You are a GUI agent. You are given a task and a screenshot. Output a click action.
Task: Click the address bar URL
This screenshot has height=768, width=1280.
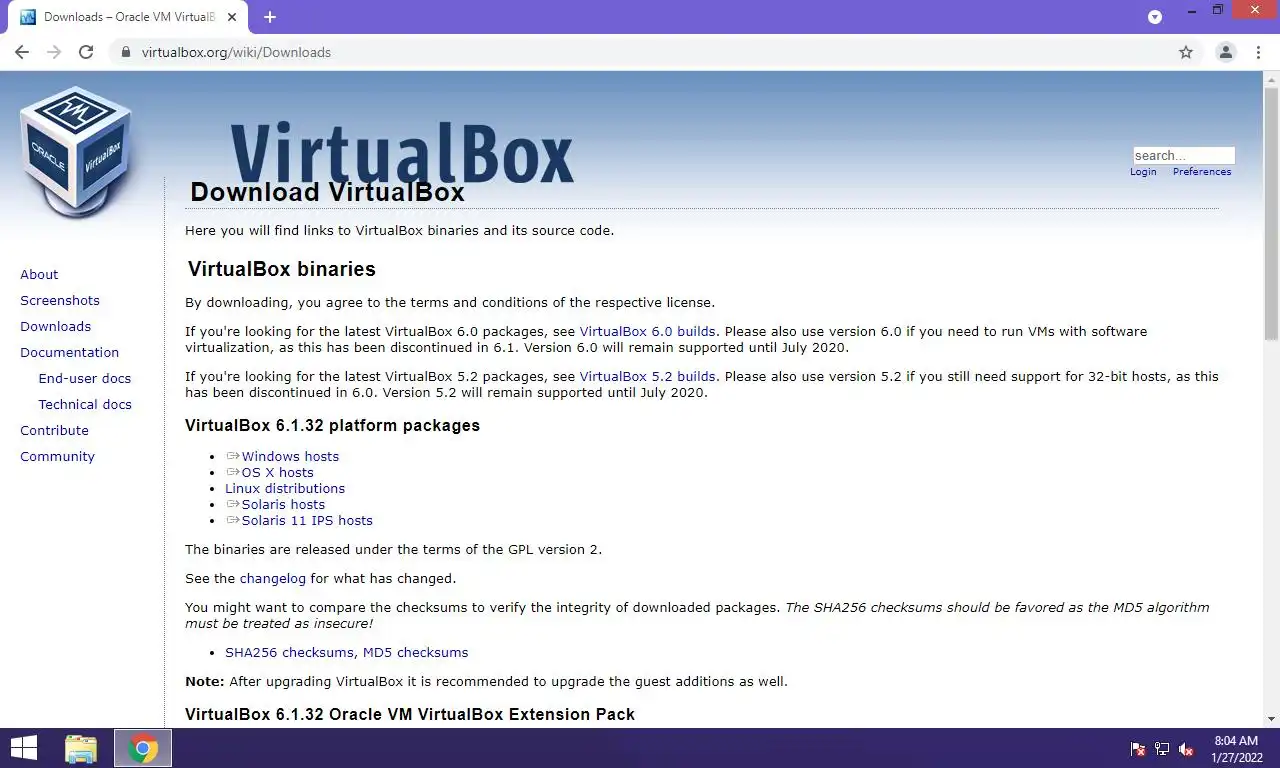coord(236,52)
